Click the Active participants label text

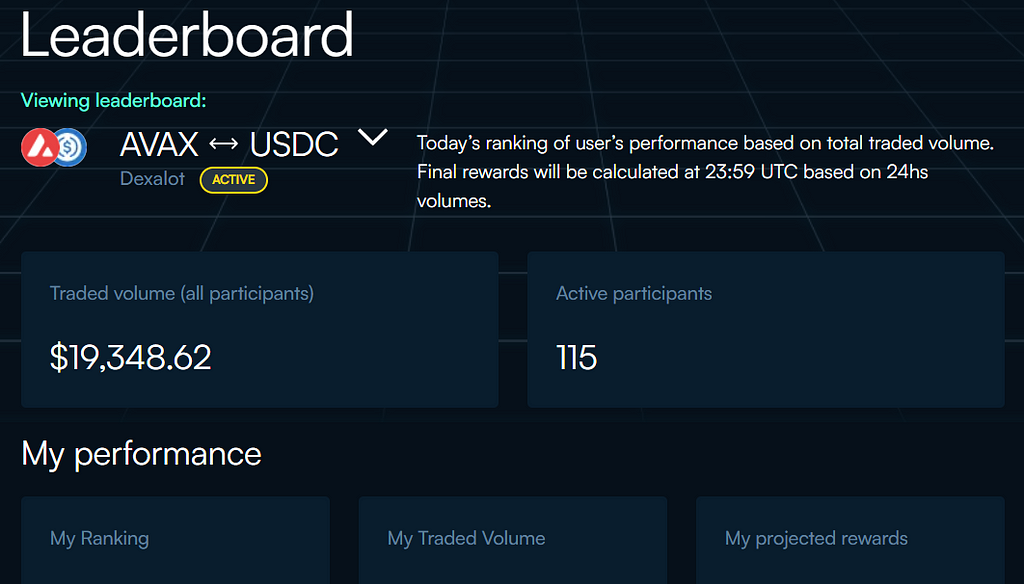634,294
